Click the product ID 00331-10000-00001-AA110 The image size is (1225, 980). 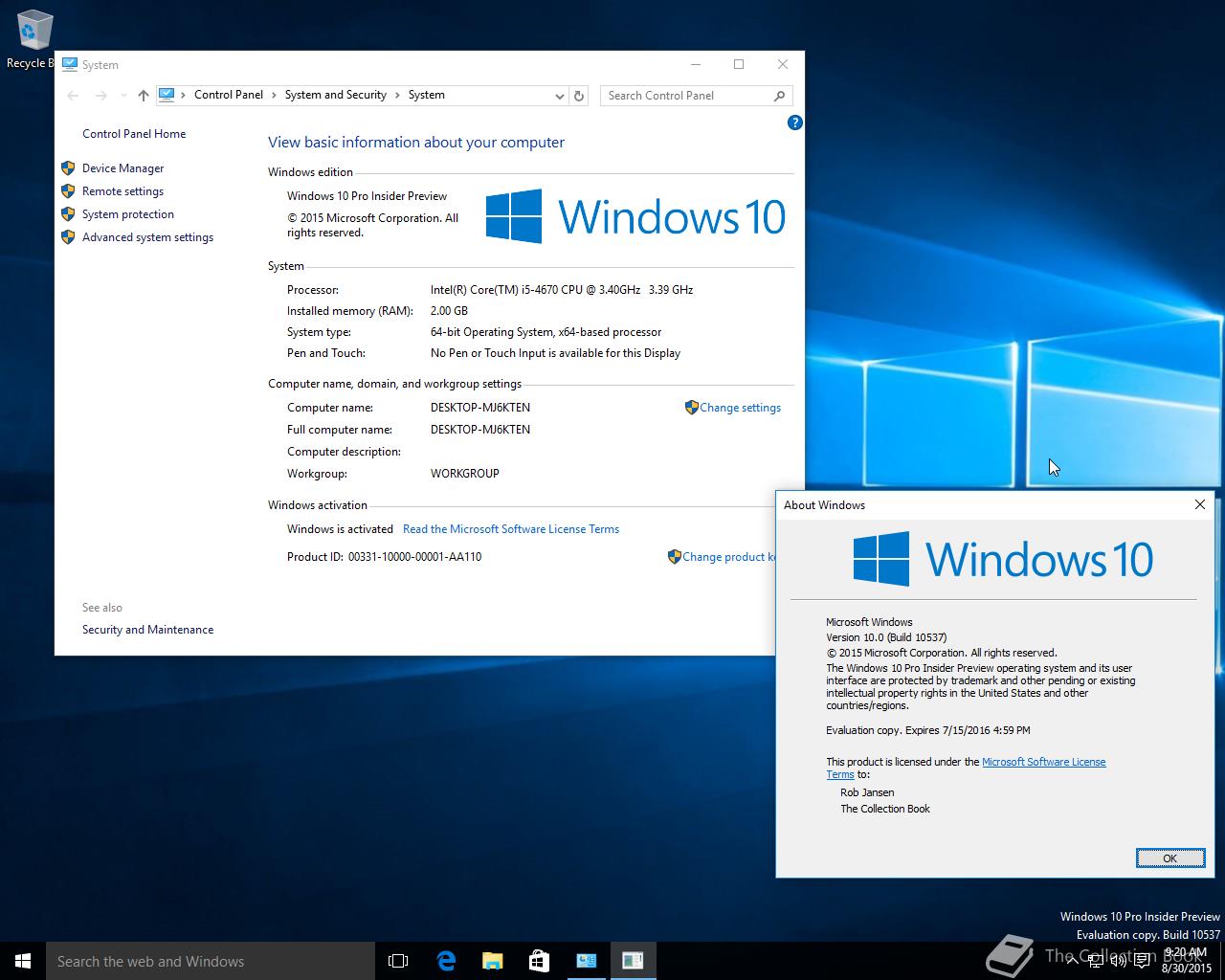(414, 557)
